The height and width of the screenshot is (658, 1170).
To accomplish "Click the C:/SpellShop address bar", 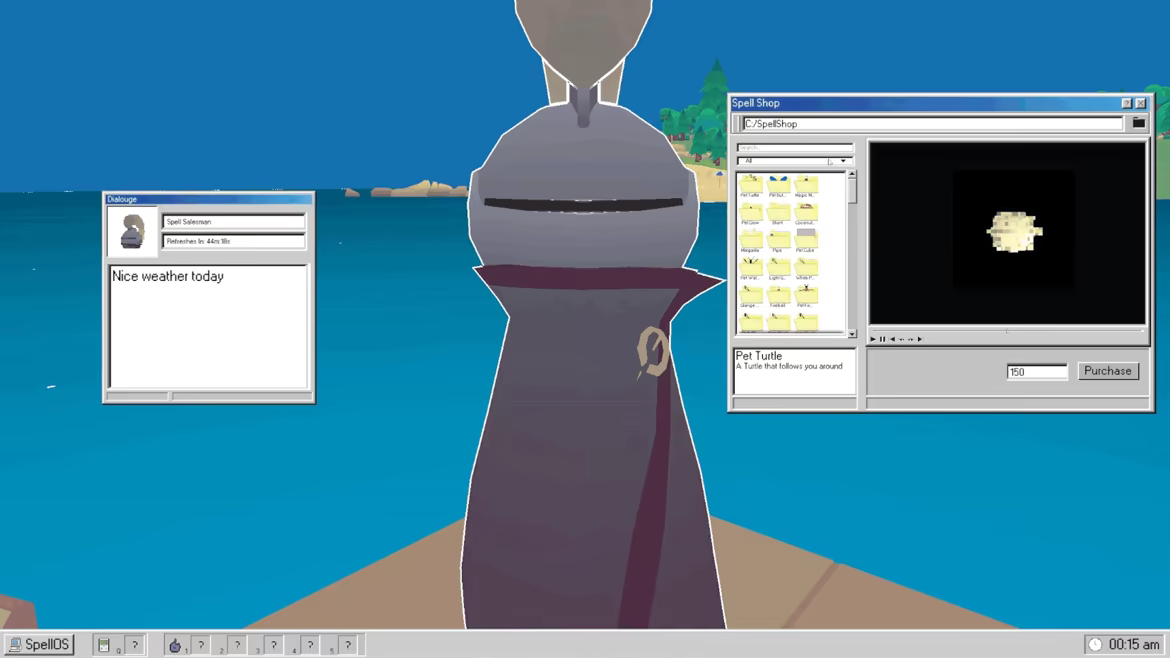I will [x=933, y=124].
